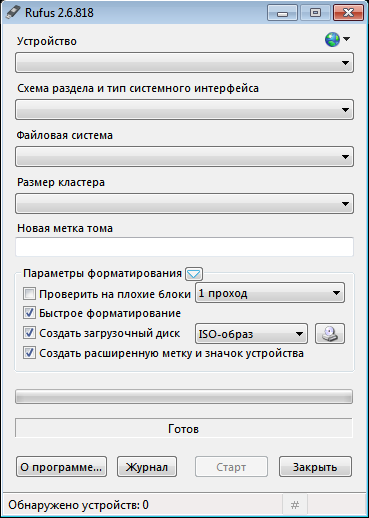The width and height of the screenshot is (369, 518).
Task: Open the Файловая система dropdown
Action: pos(184,157)
